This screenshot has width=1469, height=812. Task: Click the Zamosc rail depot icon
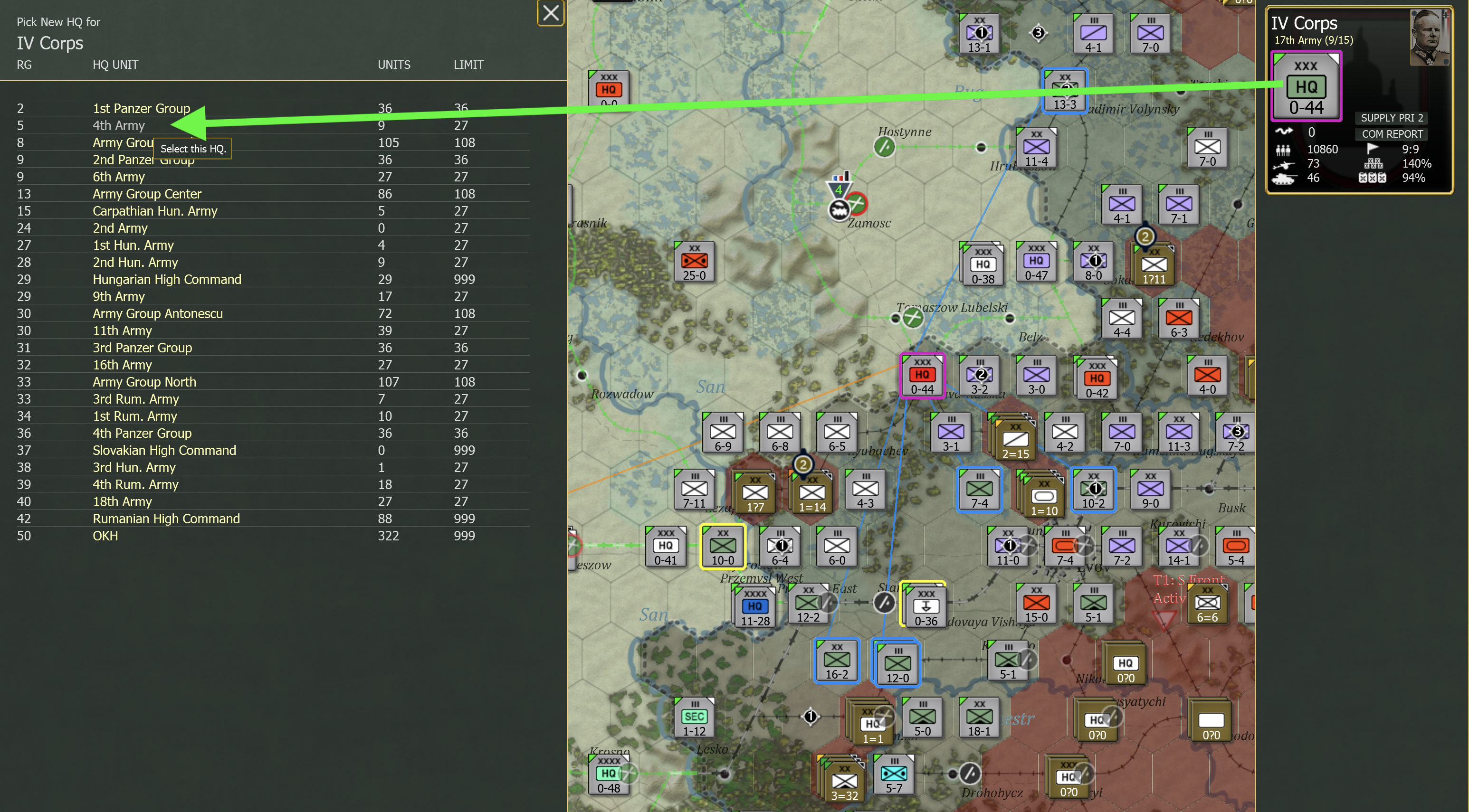pyautogui.click(x=838, y=210)
